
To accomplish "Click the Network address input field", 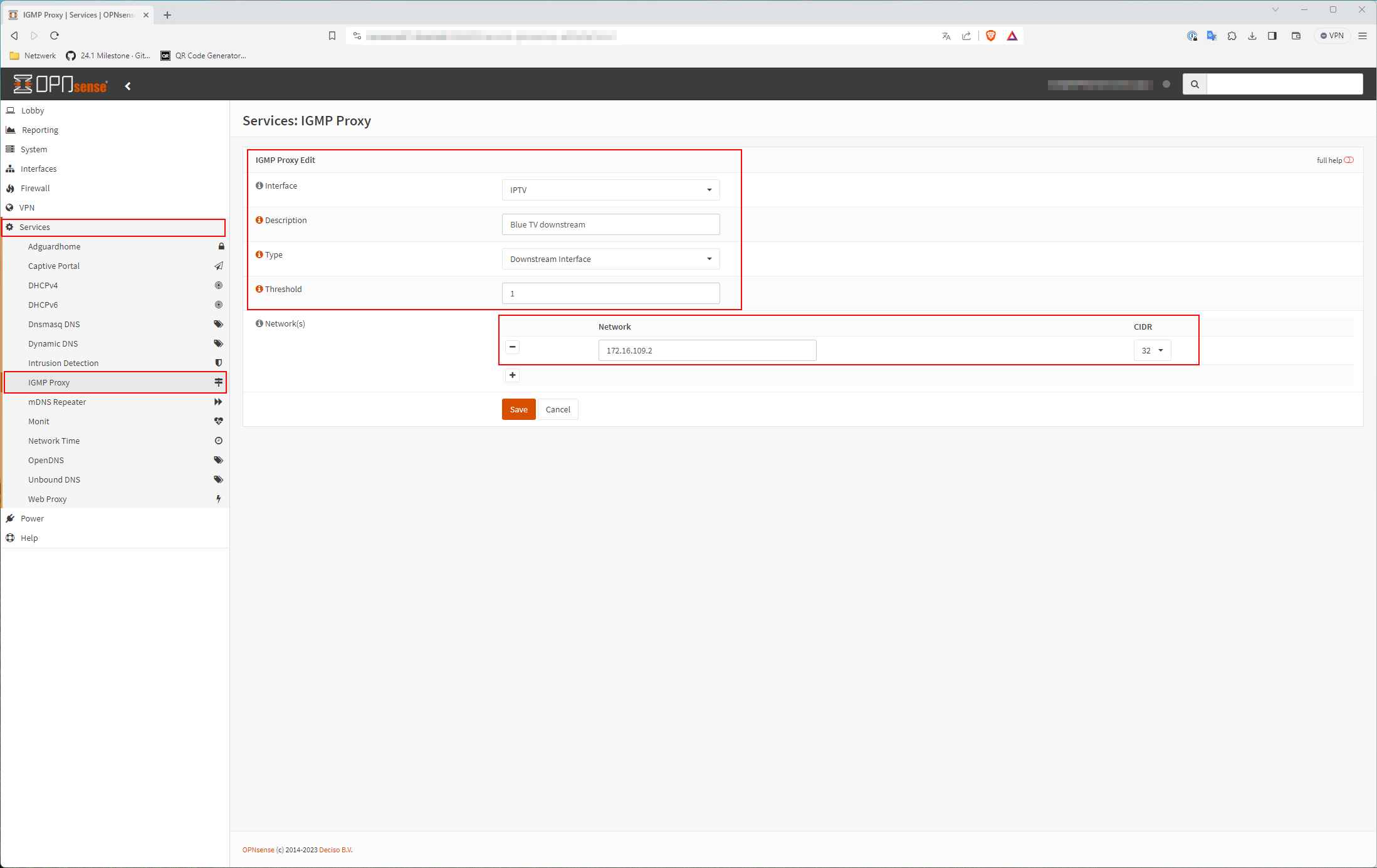I will 707,350.
